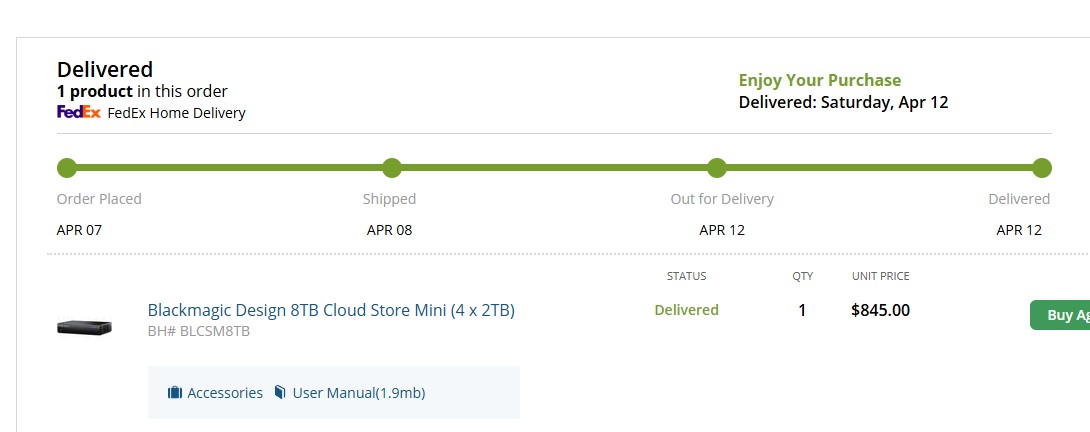Click the FedEx logo

[78, 112]
